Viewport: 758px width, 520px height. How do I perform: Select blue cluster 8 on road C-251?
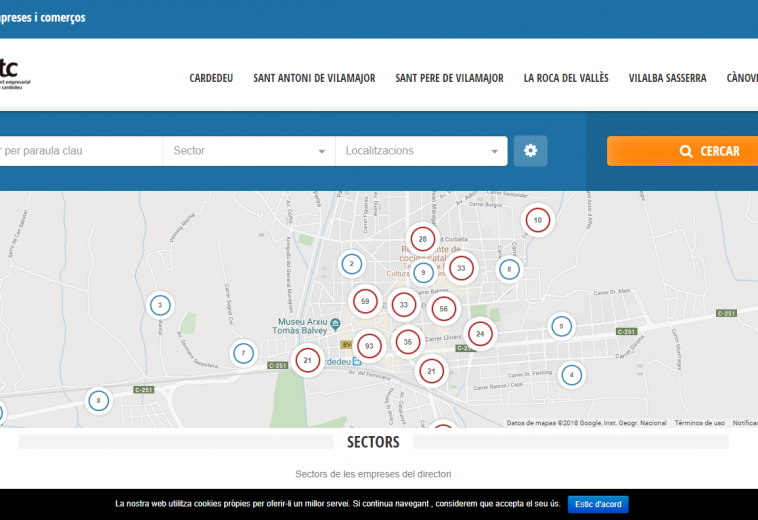[x=99, y=401]
